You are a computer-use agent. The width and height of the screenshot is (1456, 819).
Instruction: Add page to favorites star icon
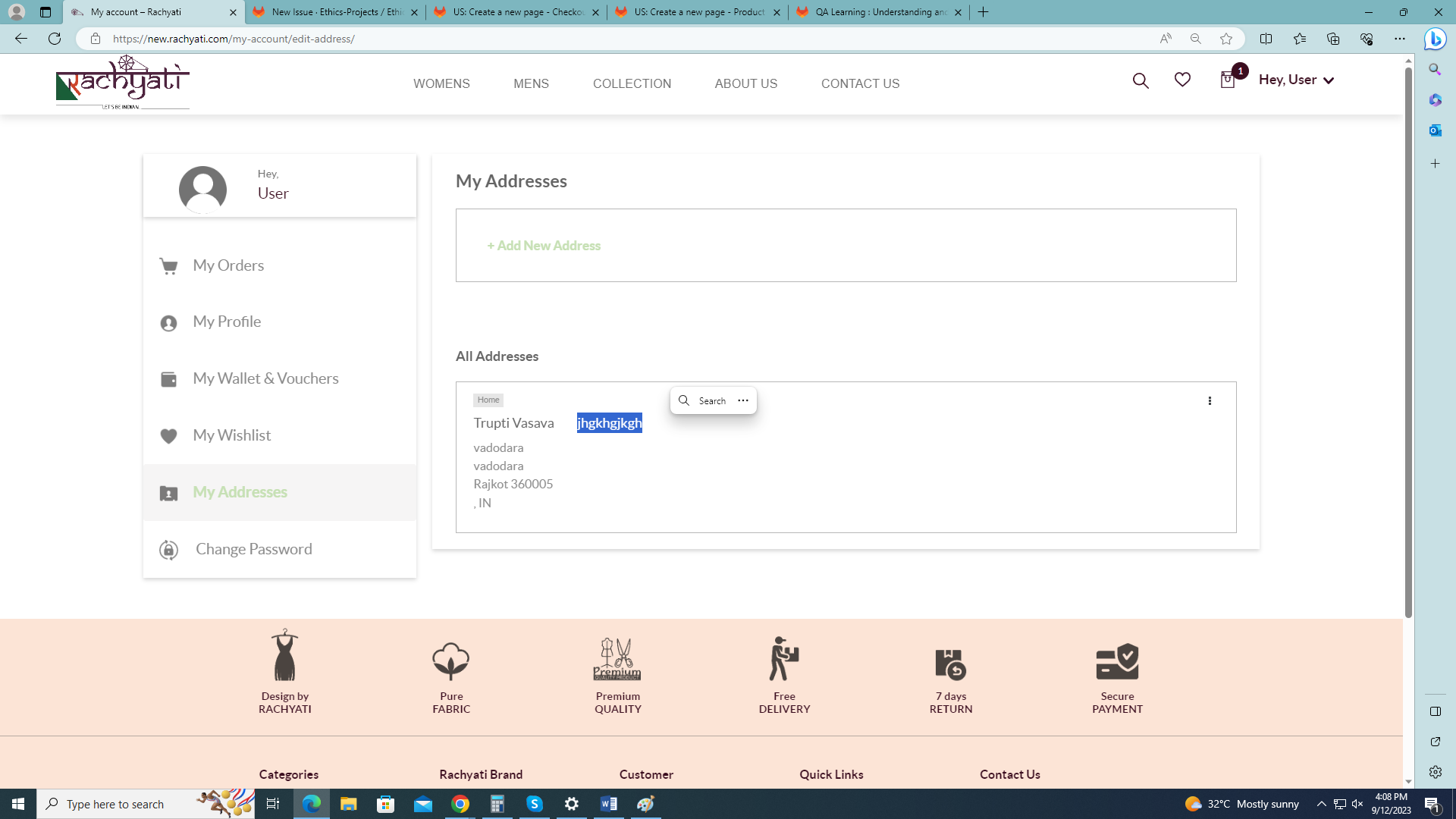click(x=1226, y=39)
